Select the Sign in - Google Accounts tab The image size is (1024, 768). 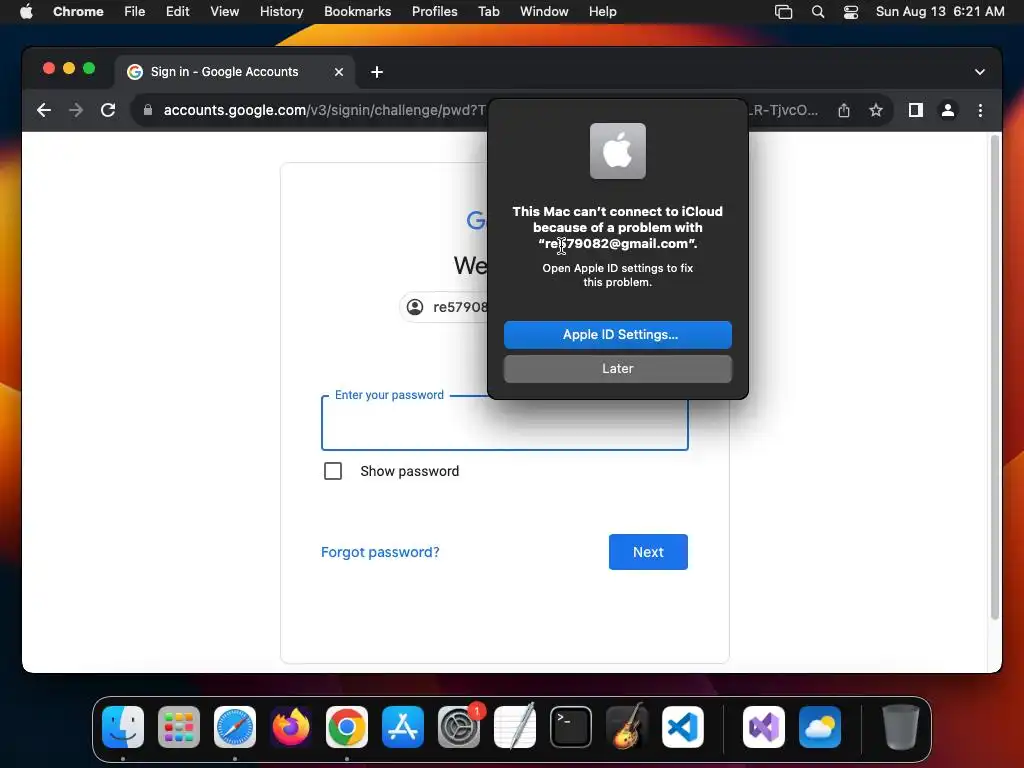tap(235, 72)
